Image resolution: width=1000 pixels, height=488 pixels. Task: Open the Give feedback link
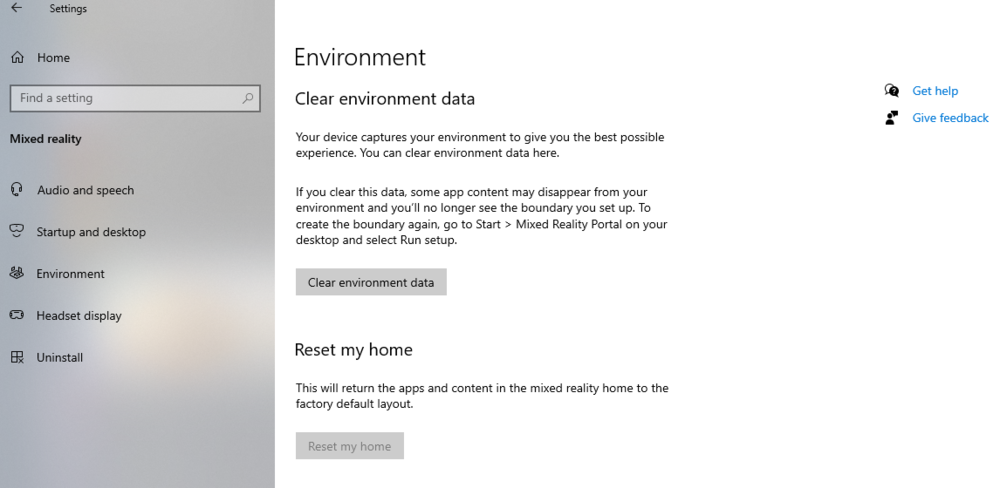click(950, 118)
